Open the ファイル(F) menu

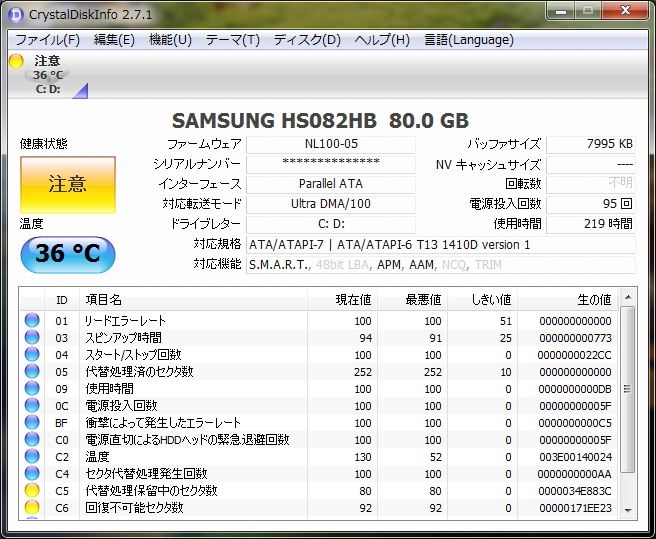tap(47, 40)
